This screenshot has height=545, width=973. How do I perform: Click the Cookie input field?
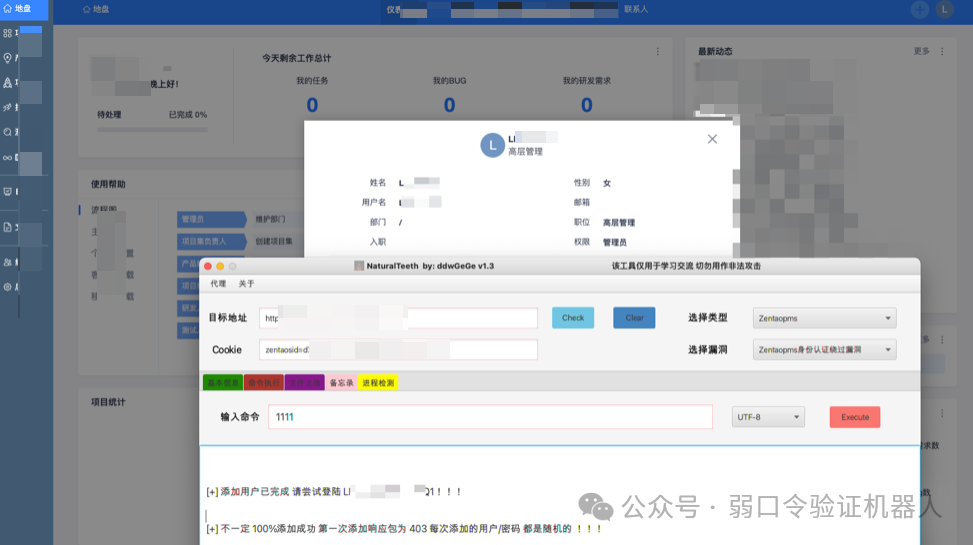(x=398, y=349)
